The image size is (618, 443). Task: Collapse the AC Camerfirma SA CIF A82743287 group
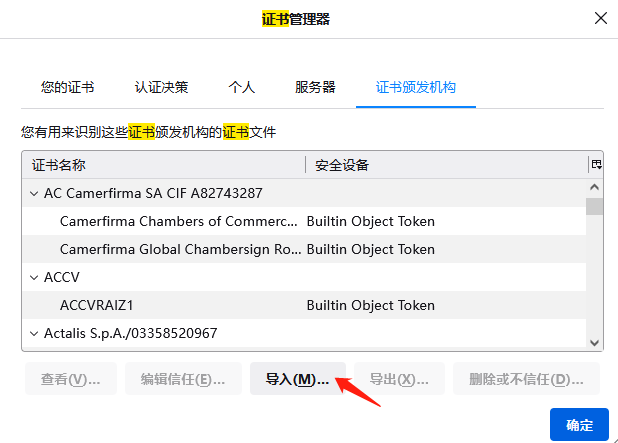pos(34,194)
